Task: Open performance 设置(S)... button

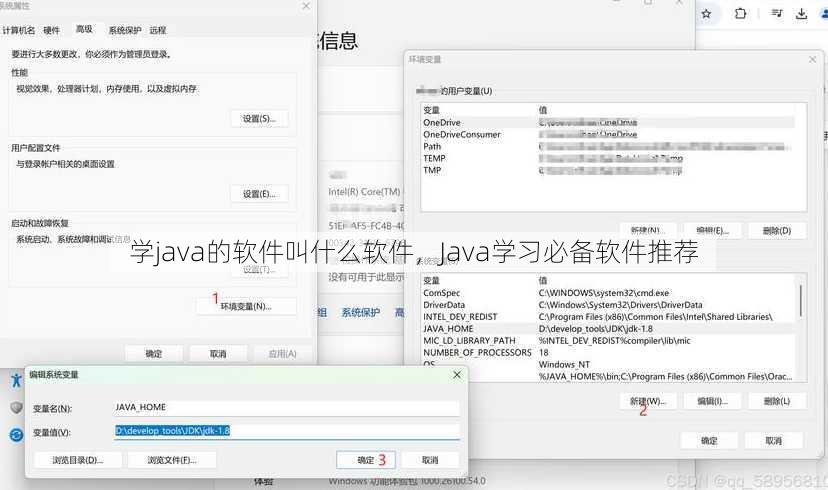Action: coord(259,119)
